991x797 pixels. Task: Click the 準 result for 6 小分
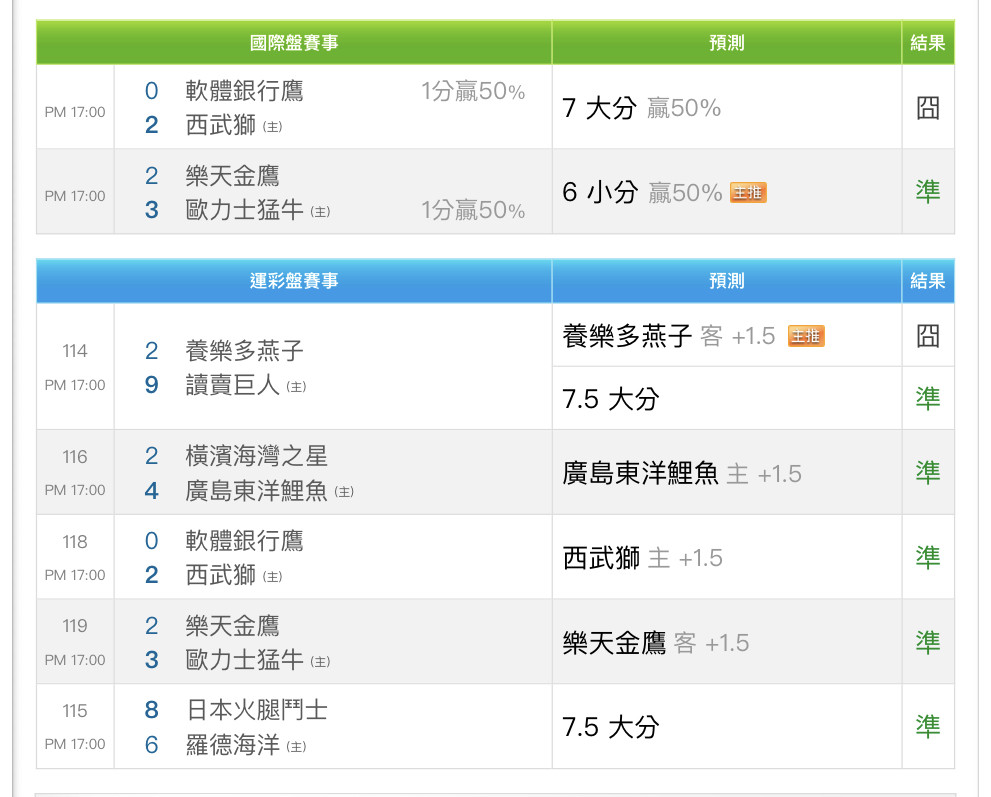point(928,192)
